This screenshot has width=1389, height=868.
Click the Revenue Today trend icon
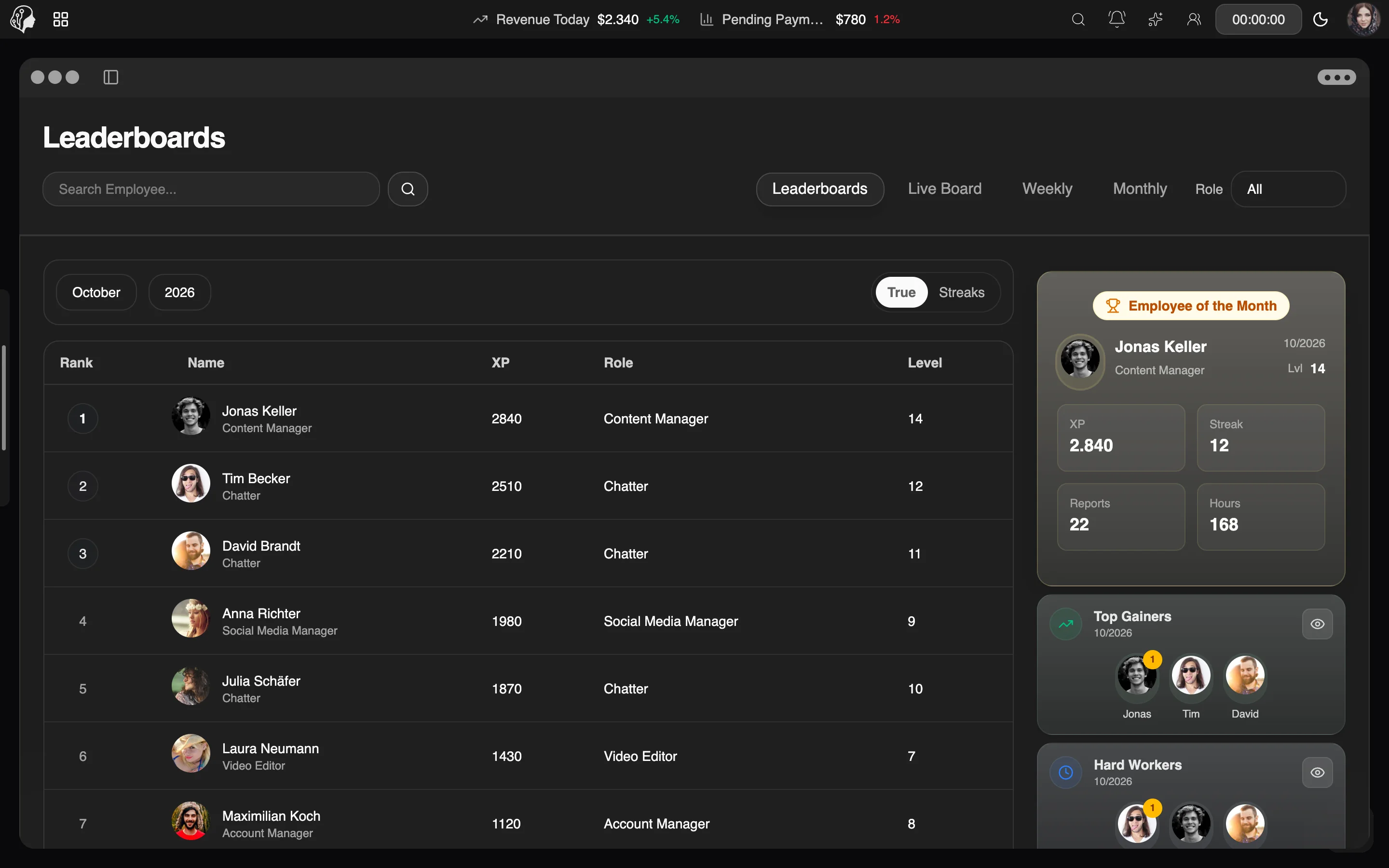pyautogui.click(x=480, y=19)
